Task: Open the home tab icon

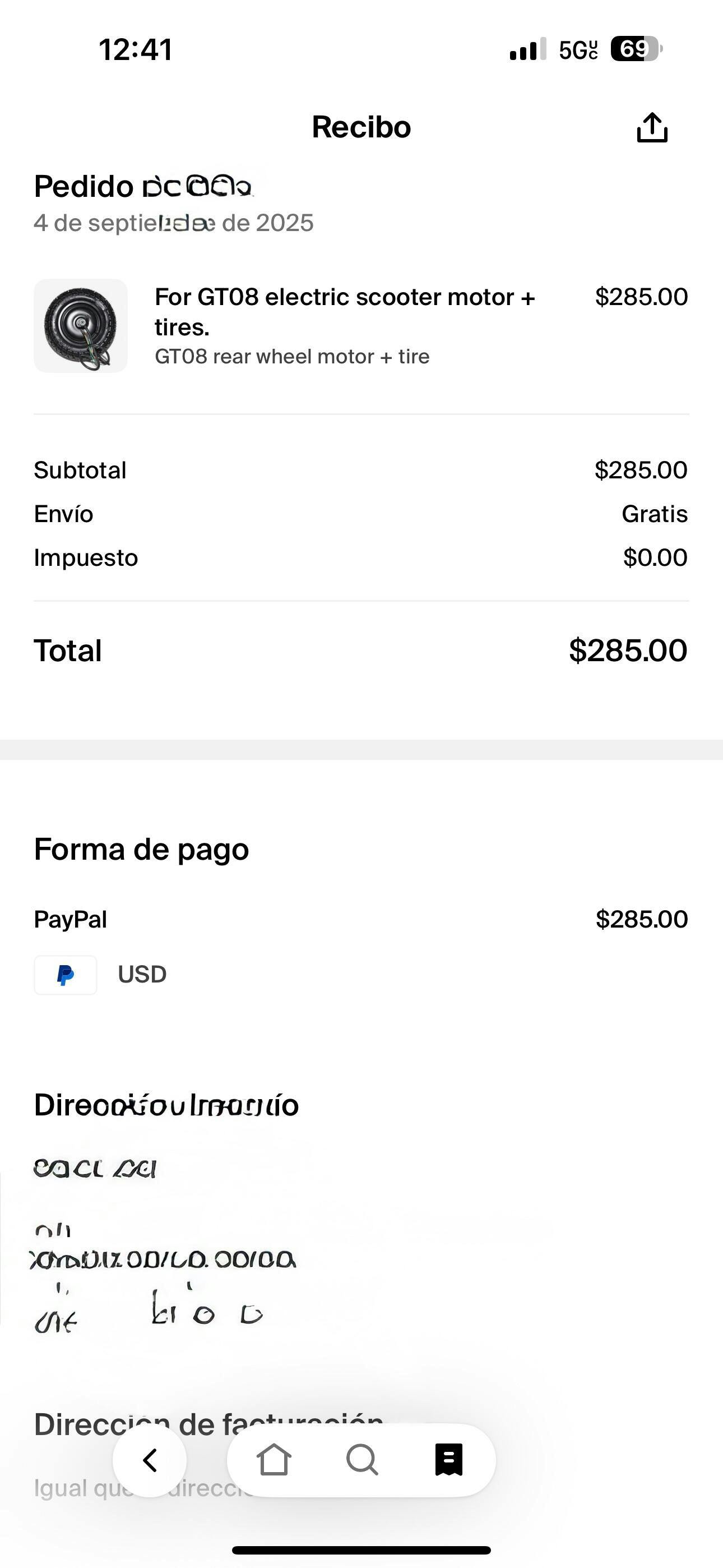Action: click(274, 1460)
